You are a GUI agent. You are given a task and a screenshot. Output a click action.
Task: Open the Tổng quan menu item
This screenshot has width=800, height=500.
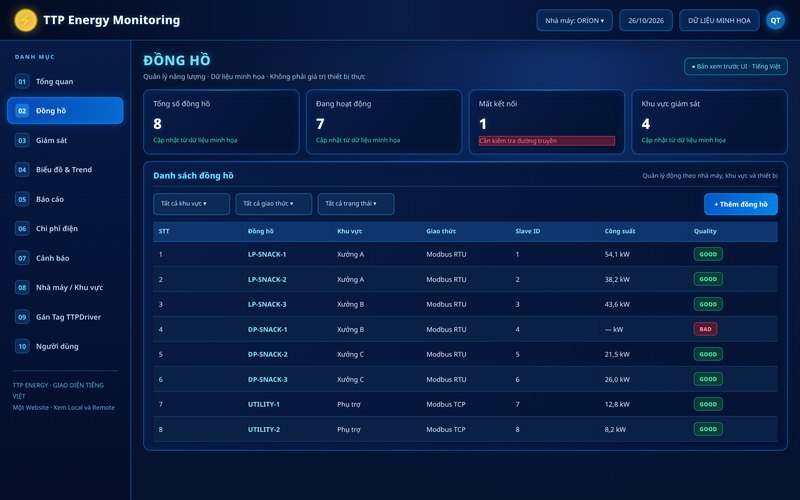point(65,82)
